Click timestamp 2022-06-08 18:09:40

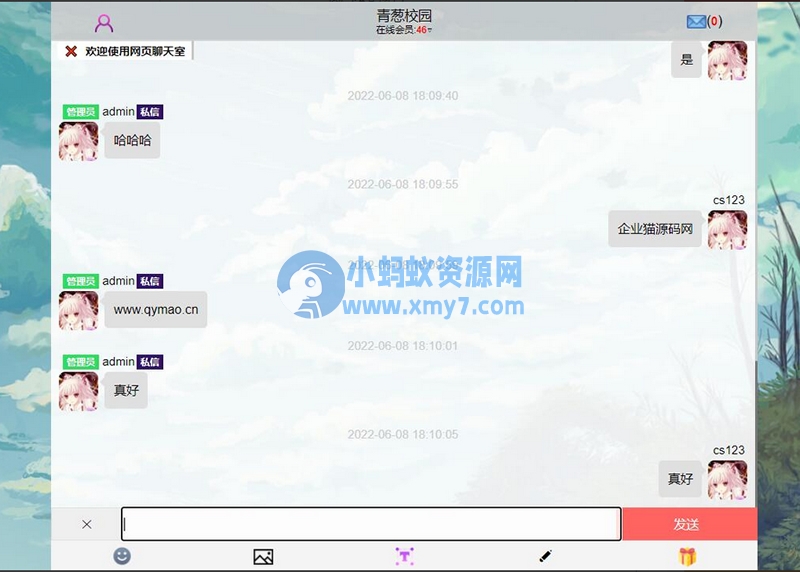[x=403, y=95]
